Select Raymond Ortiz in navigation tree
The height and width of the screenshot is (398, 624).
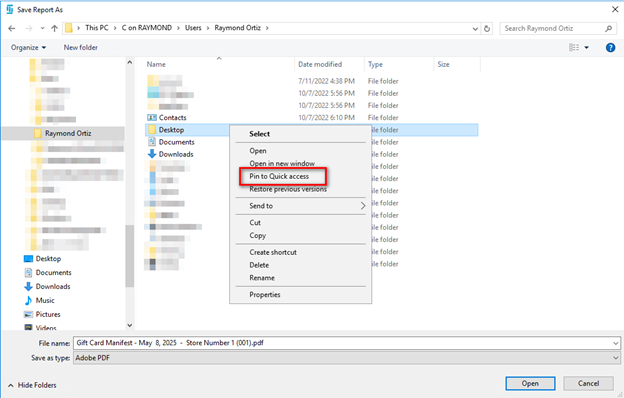tap(68, 133)
